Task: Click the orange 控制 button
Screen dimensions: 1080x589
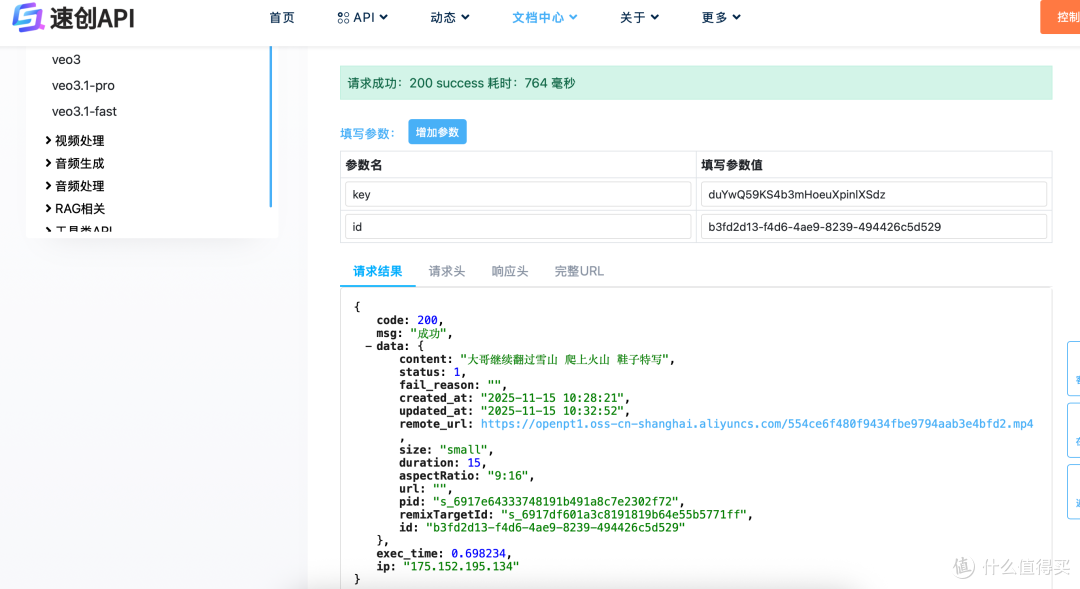Action: click(x=1066, y=17)
